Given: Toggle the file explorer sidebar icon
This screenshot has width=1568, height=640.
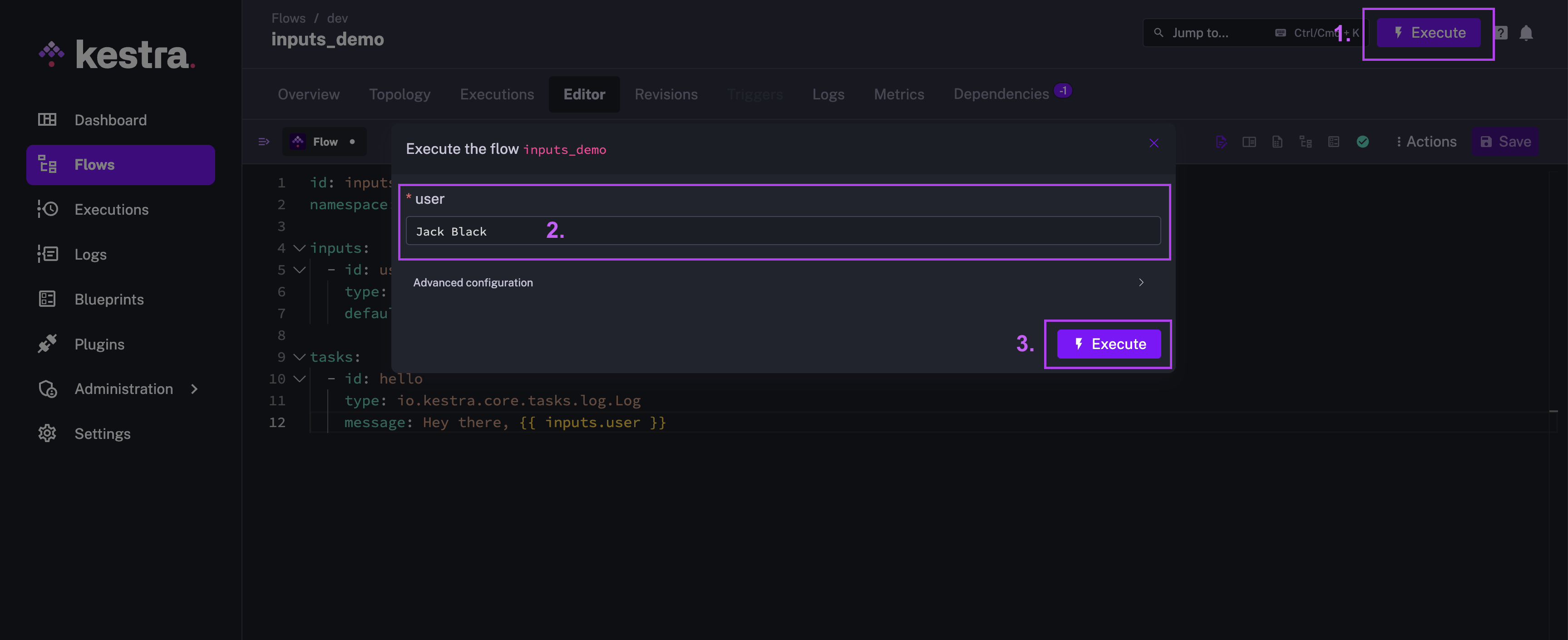Looking at the screenshot, I should tap(264, 142).
